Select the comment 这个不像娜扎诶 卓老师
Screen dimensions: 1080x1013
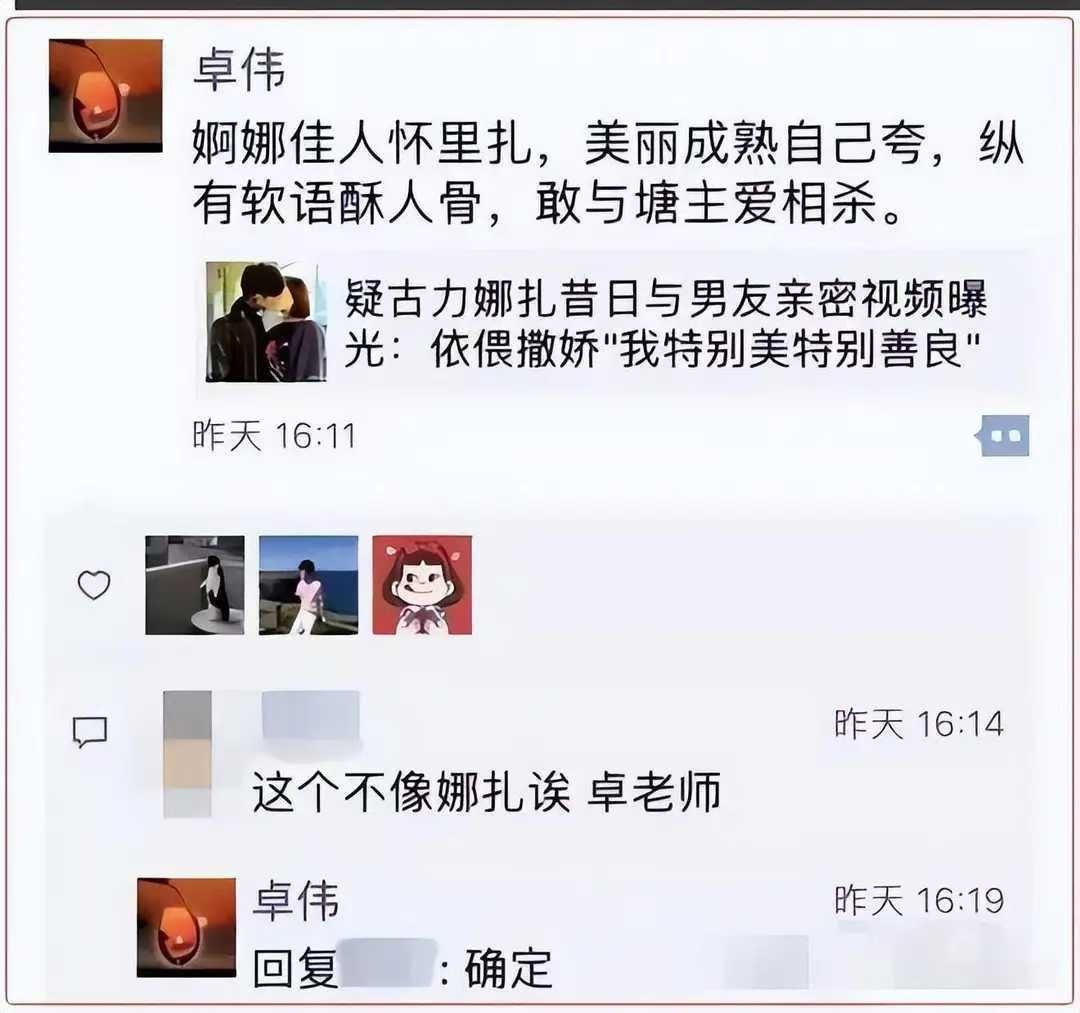point(487,792)
